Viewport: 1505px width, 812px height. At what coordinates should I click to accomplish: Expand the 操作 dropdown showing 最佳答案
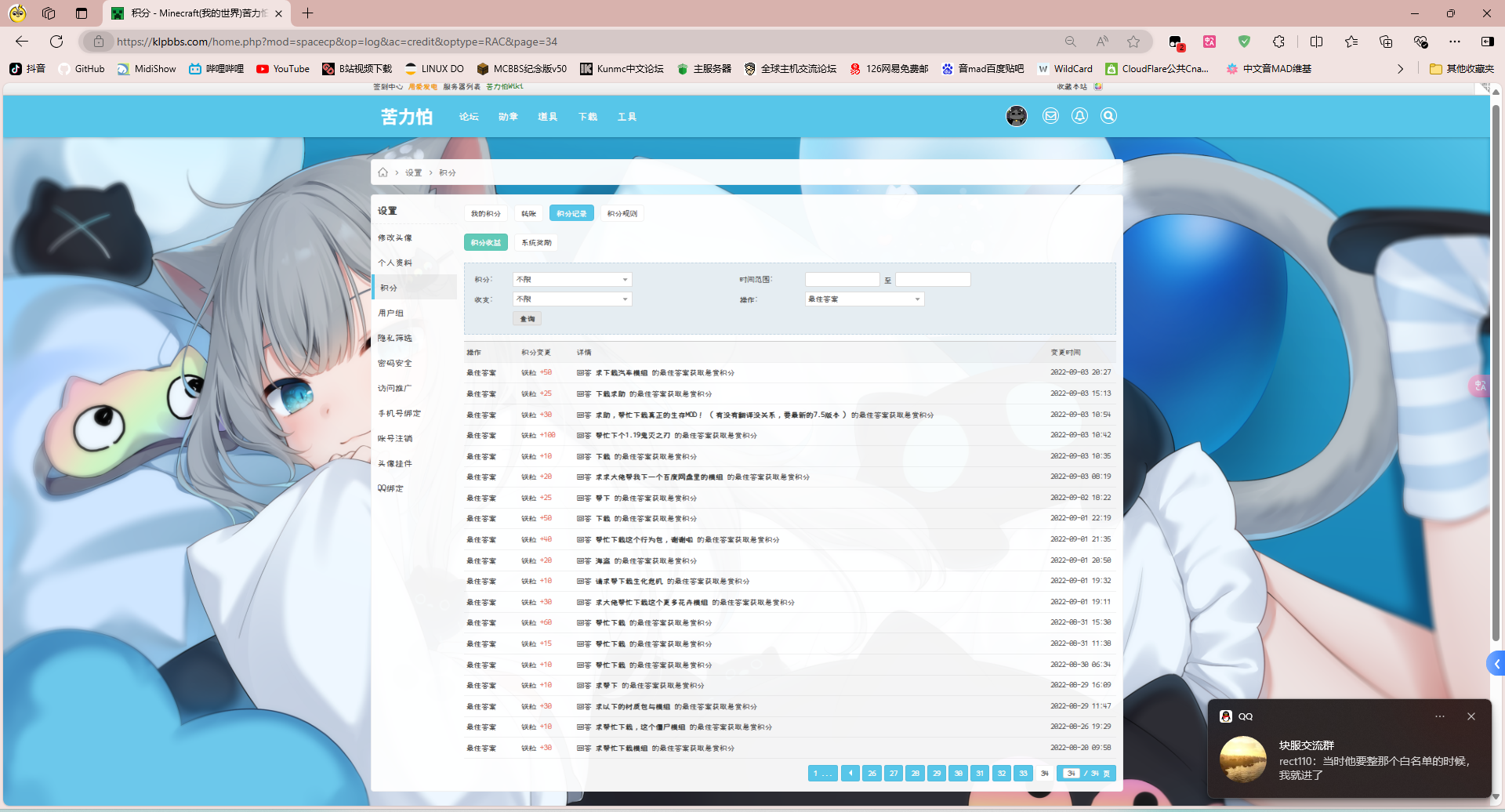[x=865, y=299]
